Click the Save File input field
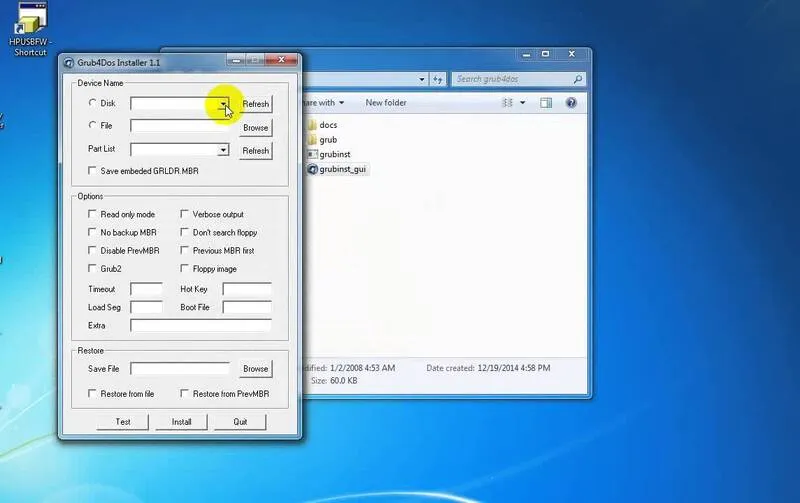 [x=180, y=369]
